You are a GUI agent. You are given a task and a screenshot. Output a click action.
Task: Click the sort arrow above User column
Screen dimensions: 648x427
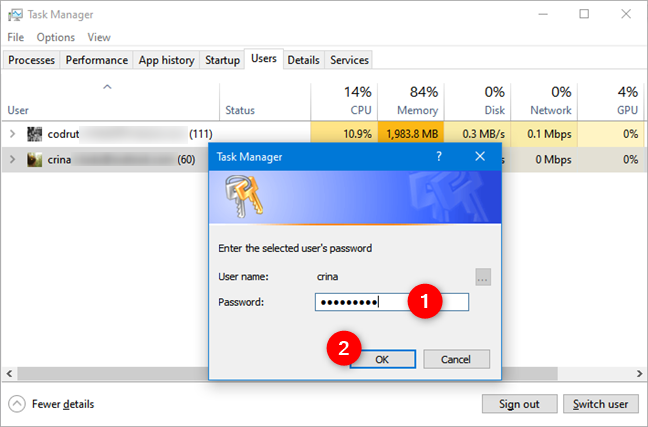(x=107, y=87)
